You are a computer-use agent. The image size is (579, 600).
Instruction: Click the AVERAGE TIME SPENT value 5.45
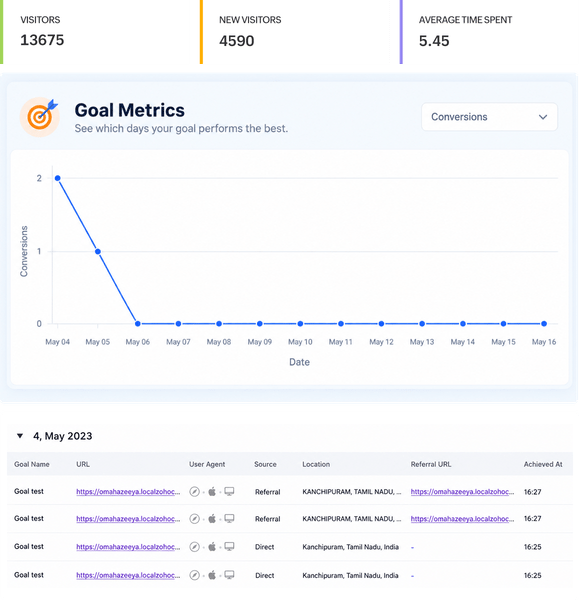click(434, 41)
